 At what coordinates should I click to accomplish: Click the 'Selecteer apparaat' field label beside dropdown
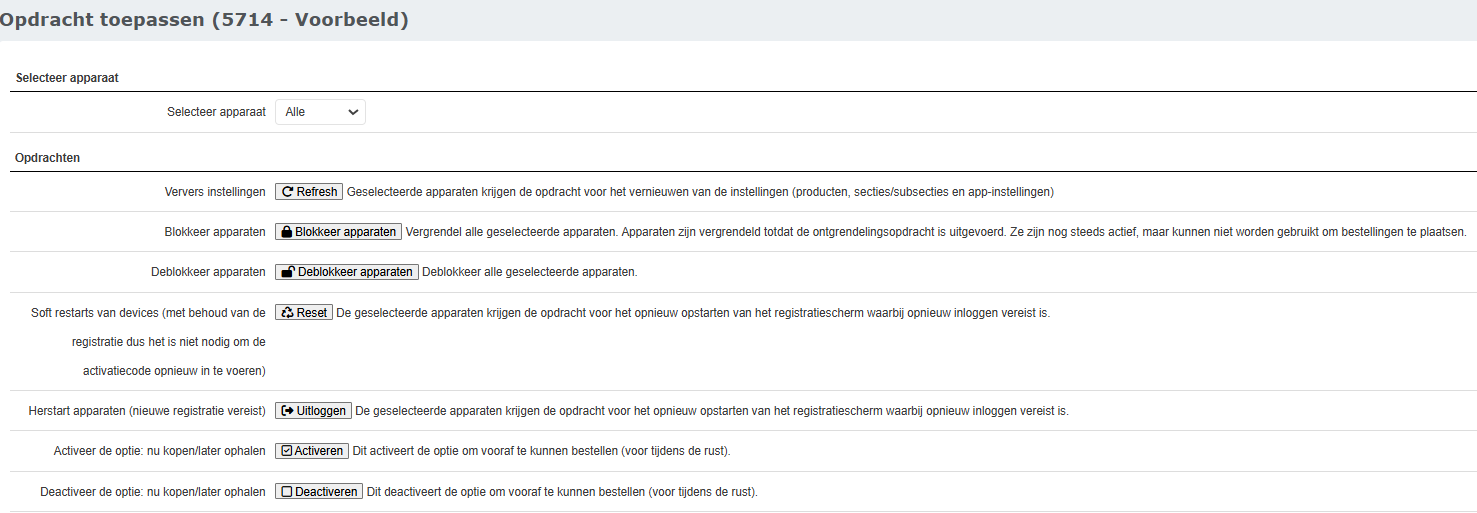(x=216, y=112)
